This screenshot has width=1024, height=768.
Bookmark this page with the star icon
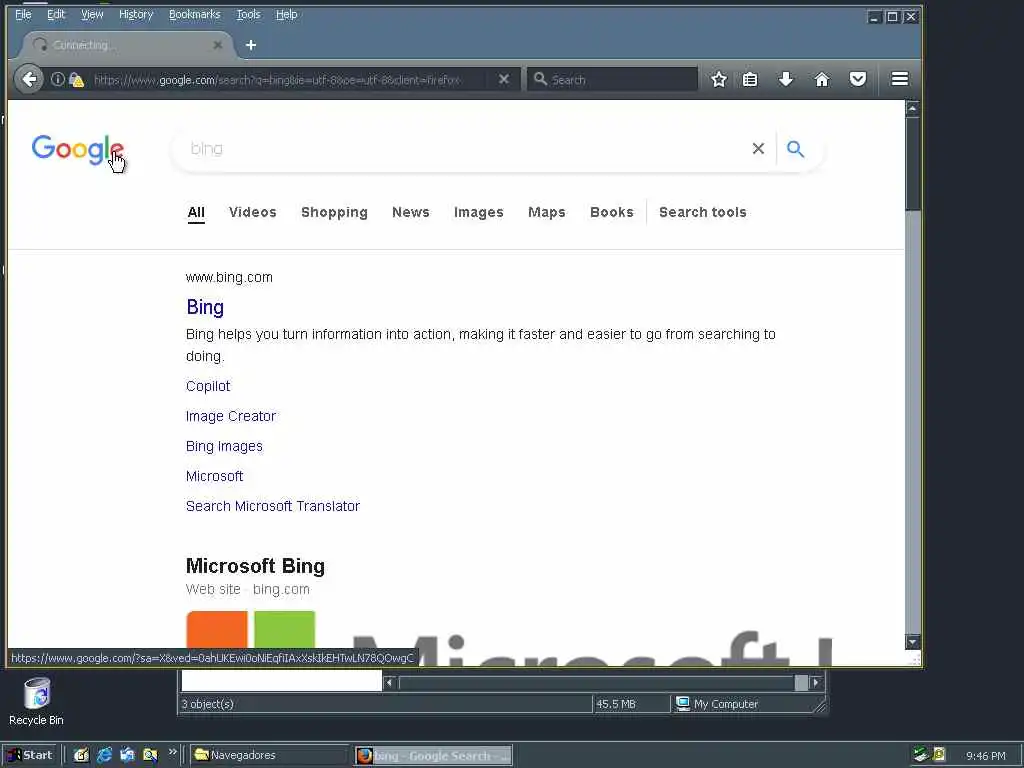(718, 79)
